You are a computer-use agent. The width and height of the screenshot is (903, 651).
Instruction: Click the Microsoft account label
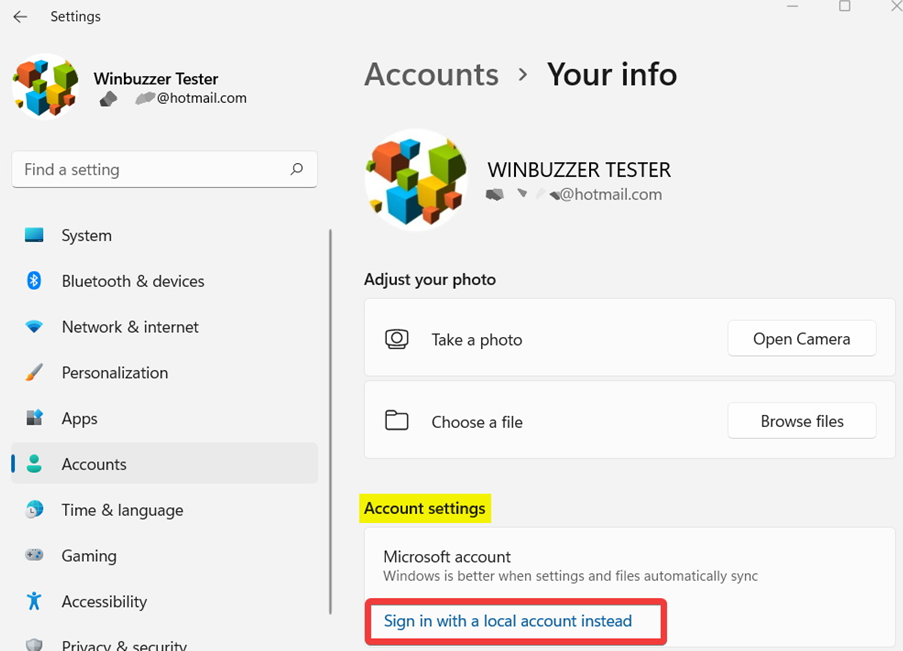(447, 557)
